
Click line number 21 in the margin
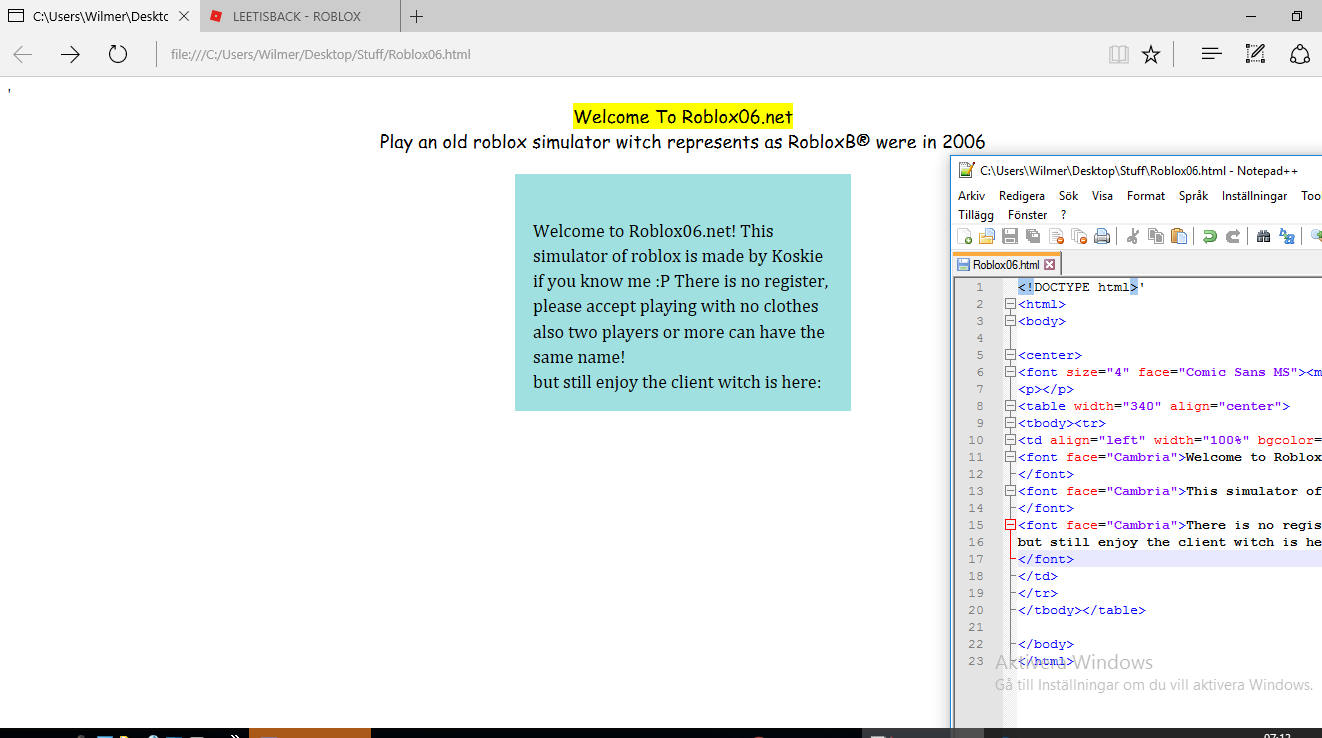tap(975, 627)
